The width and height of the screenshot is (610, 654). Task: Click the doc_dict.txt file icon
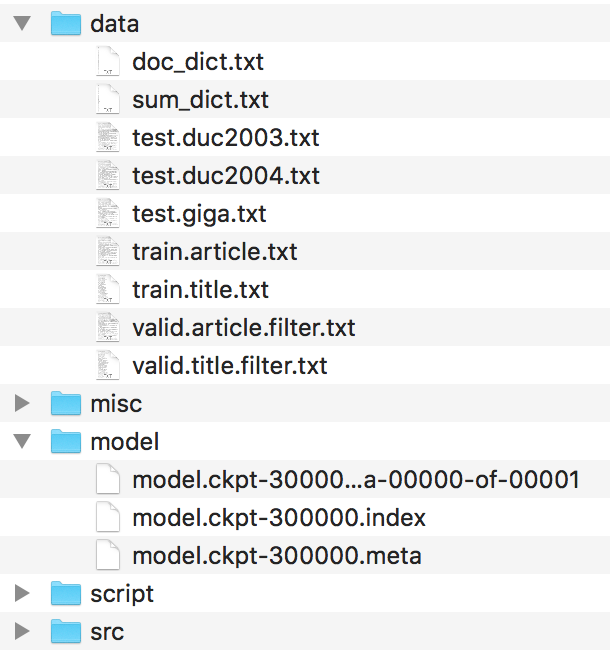[107, 62]
